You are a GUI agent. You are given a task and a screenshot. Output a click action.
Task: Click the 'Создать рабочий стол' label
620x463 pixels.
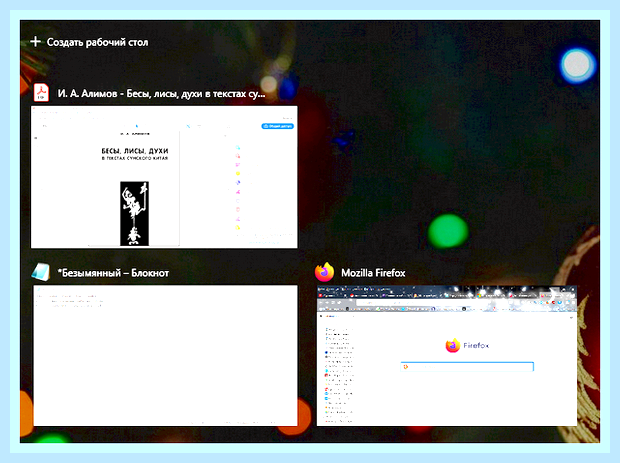pyautogui.click(x=97, y=42)
